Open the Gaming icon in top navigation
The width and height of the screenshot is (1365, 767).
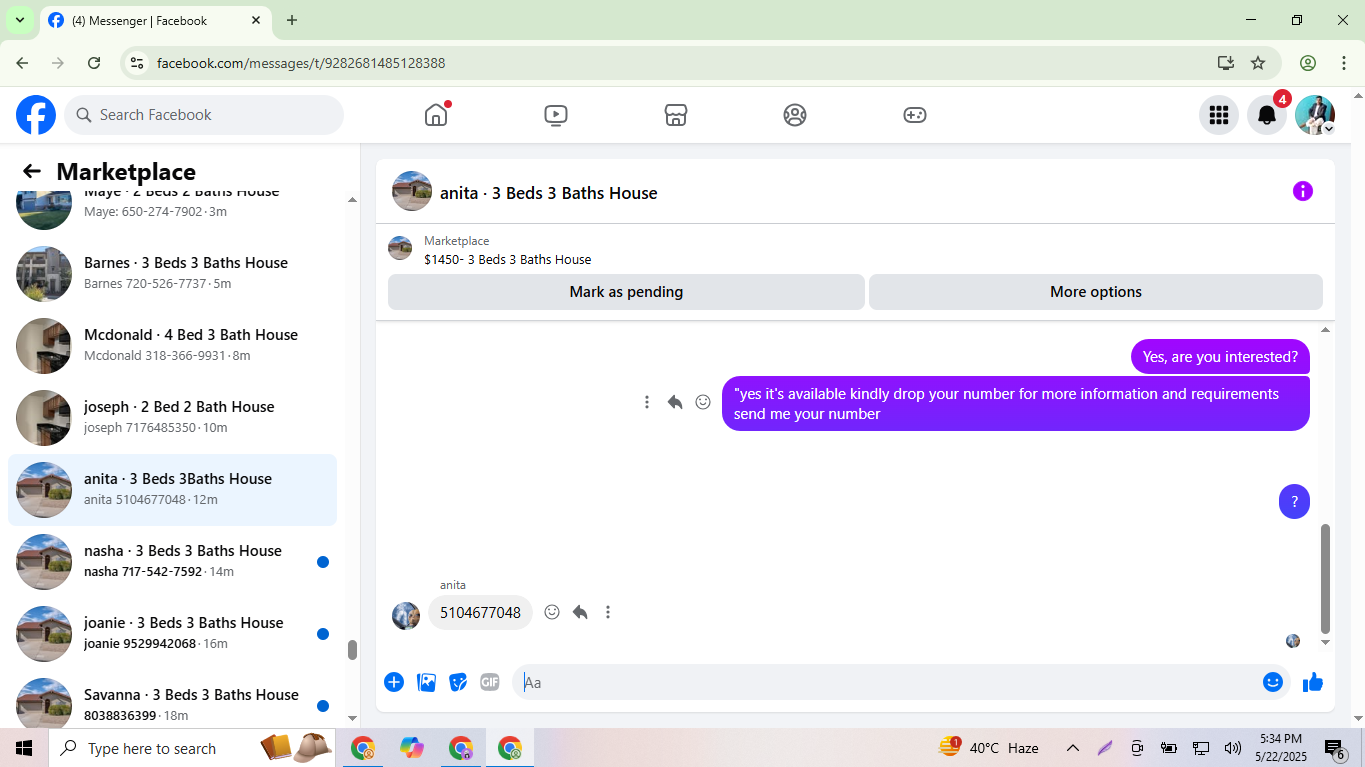point(915,115)
